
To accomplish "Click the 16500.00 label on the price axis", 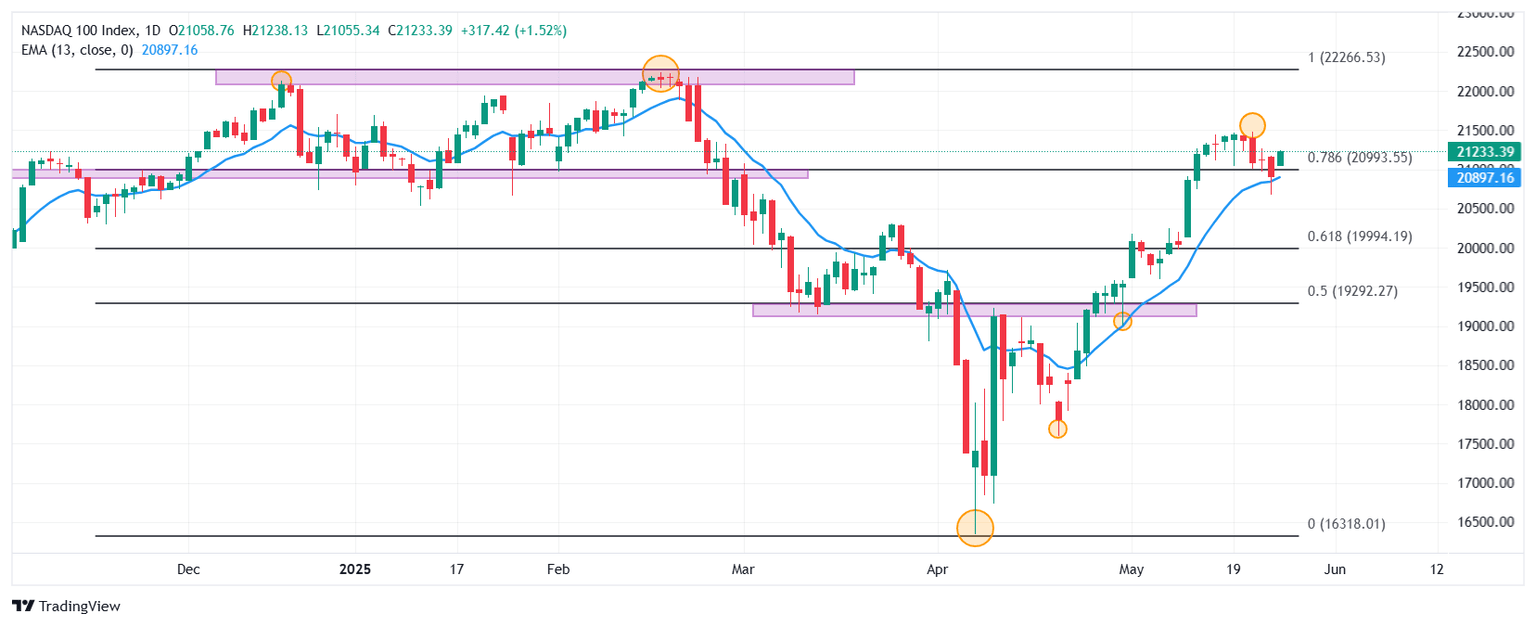I will [1481, 522].
